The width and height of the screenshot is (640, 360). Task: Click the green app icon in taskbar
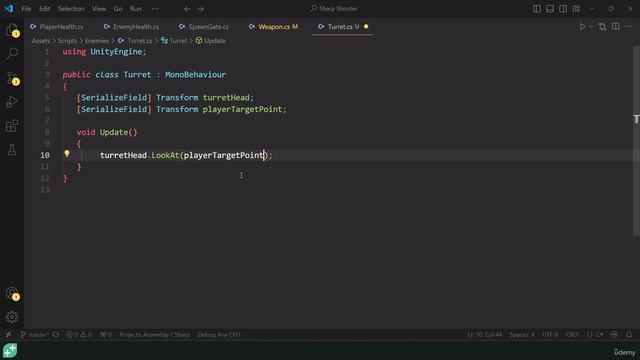click(10, 351)
